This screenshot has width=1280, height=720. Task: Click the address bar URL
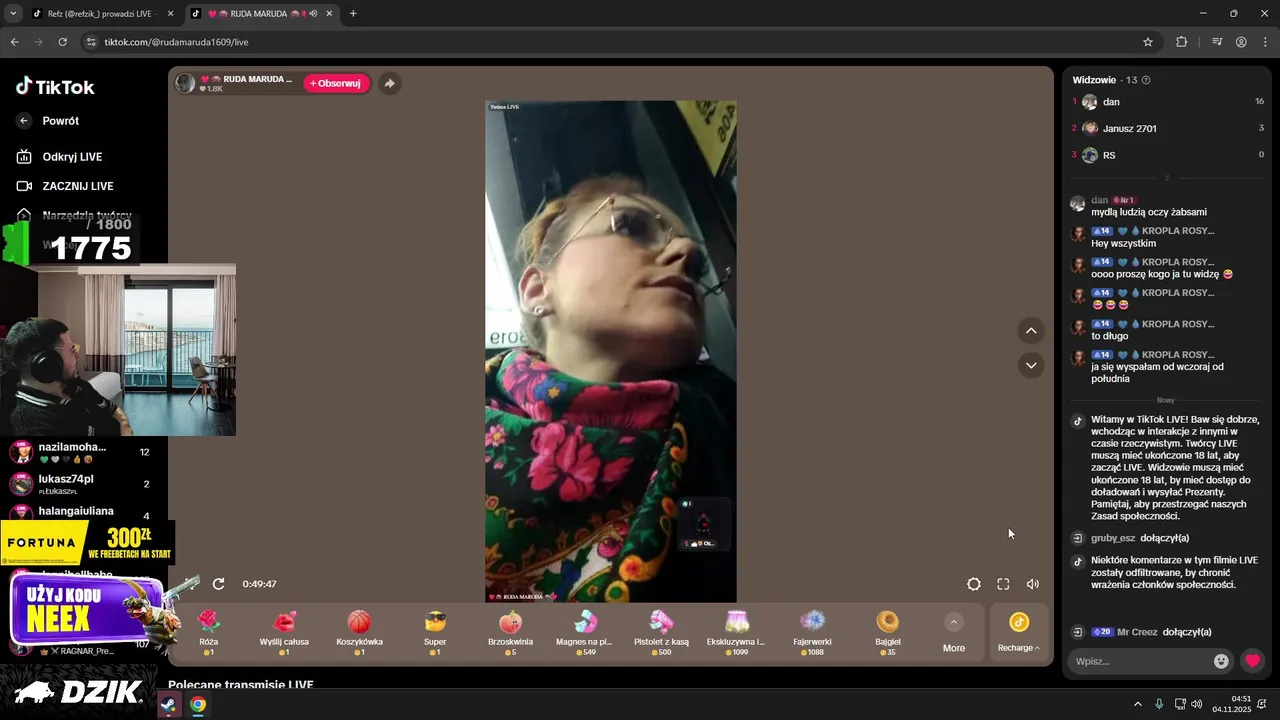[176, 42]
